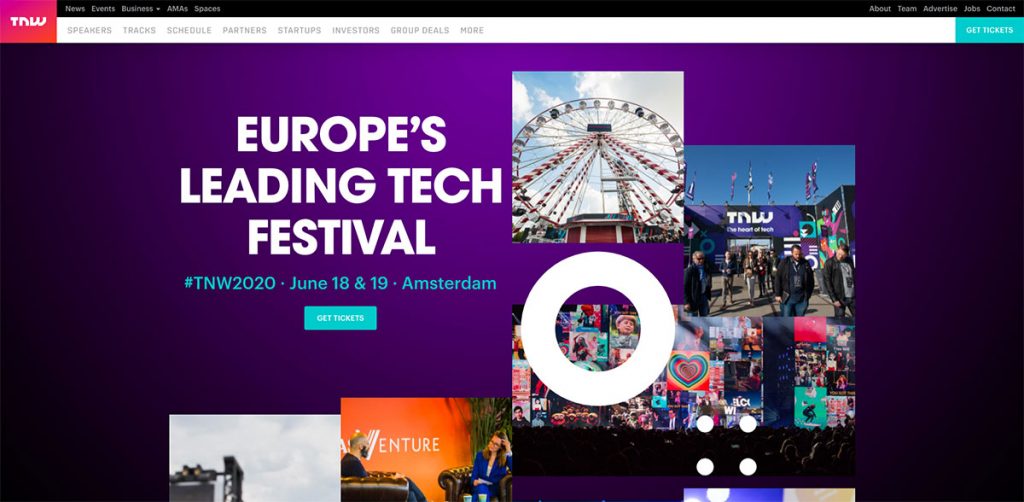Click the Venture stage interview photo
The image size is (1024, 502).
[426, 450]
